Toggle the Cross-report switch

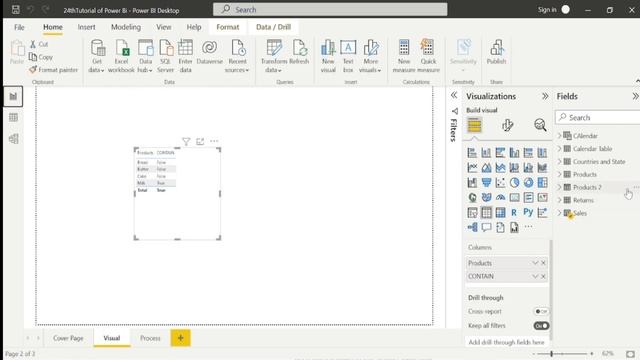541,311
